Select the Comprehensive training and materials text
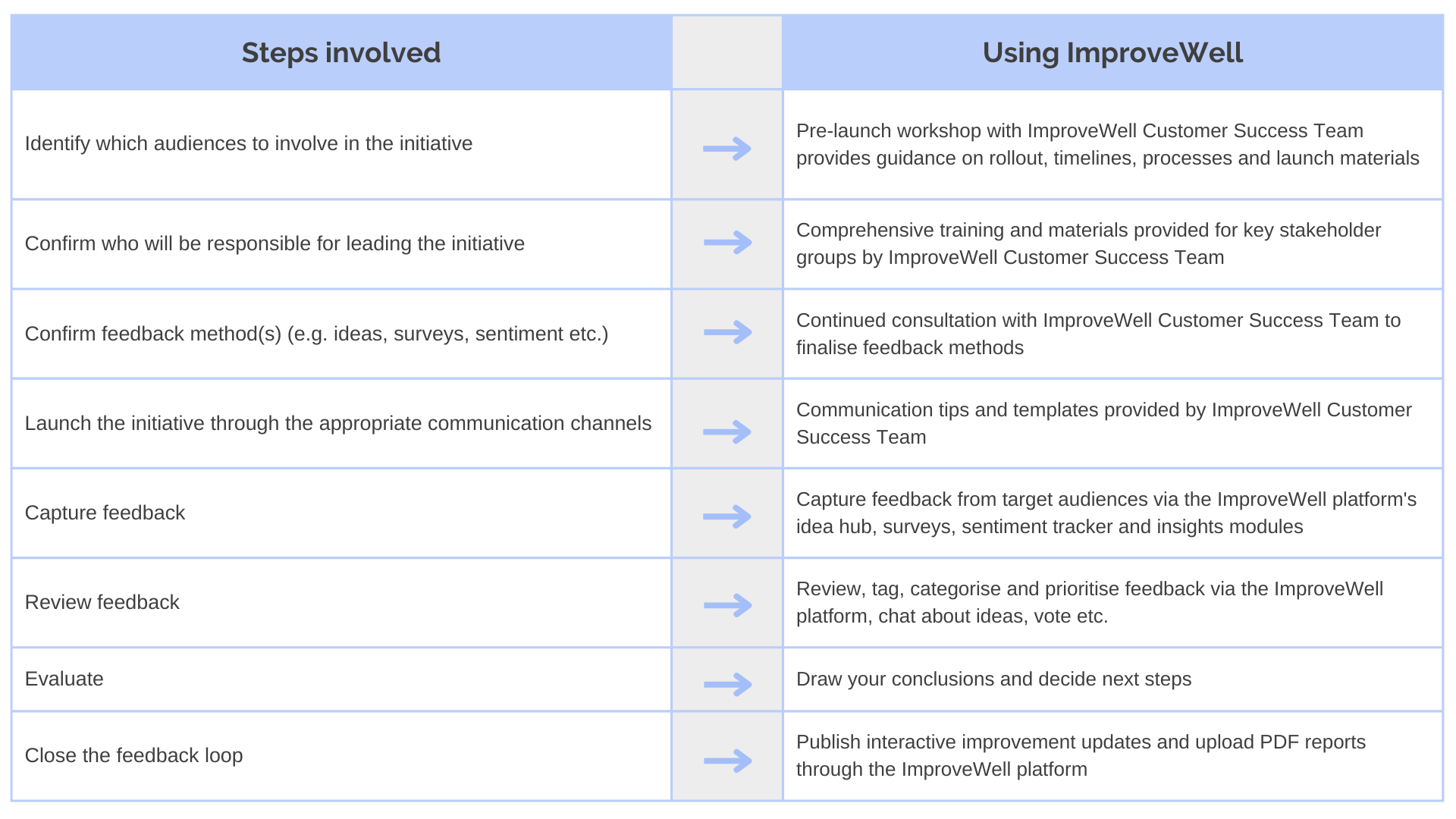Viewport: 1456px width, 819px height. (1088, 243)
